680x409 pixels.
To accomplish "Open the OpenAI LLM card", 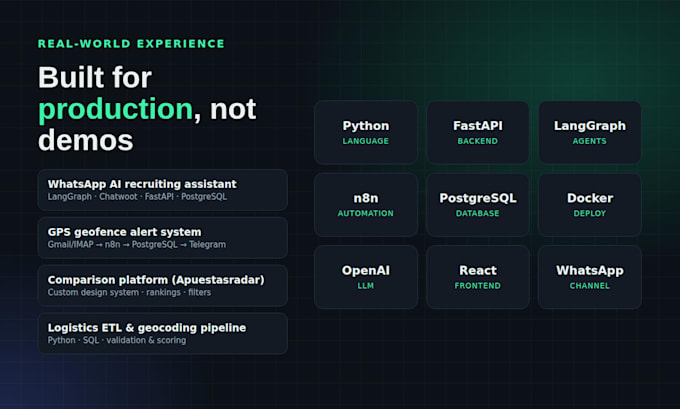I will click(x=366, y=277).
